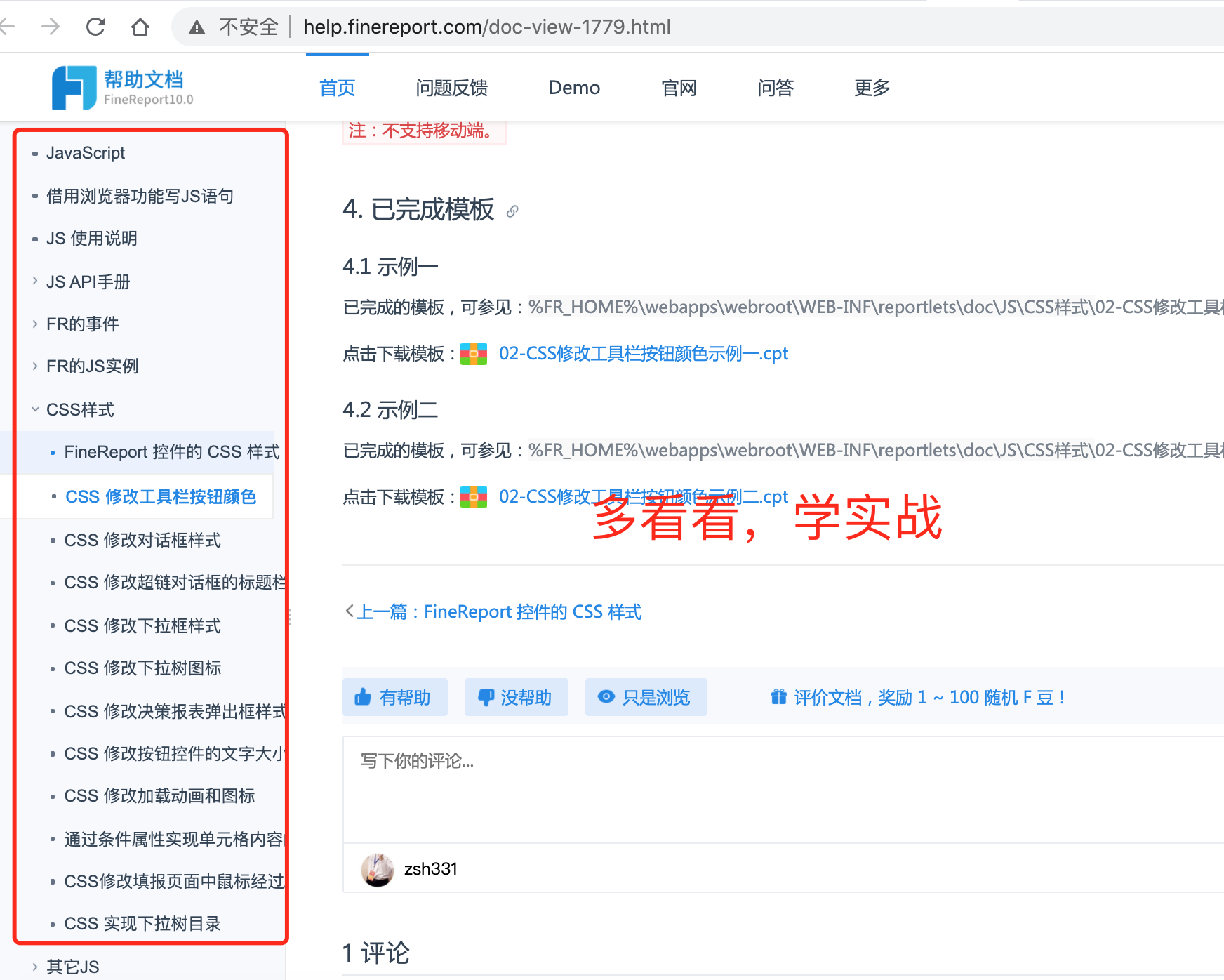Open the JavaScript sidebar item
This screenshot has width=1224, height=980.
[86, 153]
